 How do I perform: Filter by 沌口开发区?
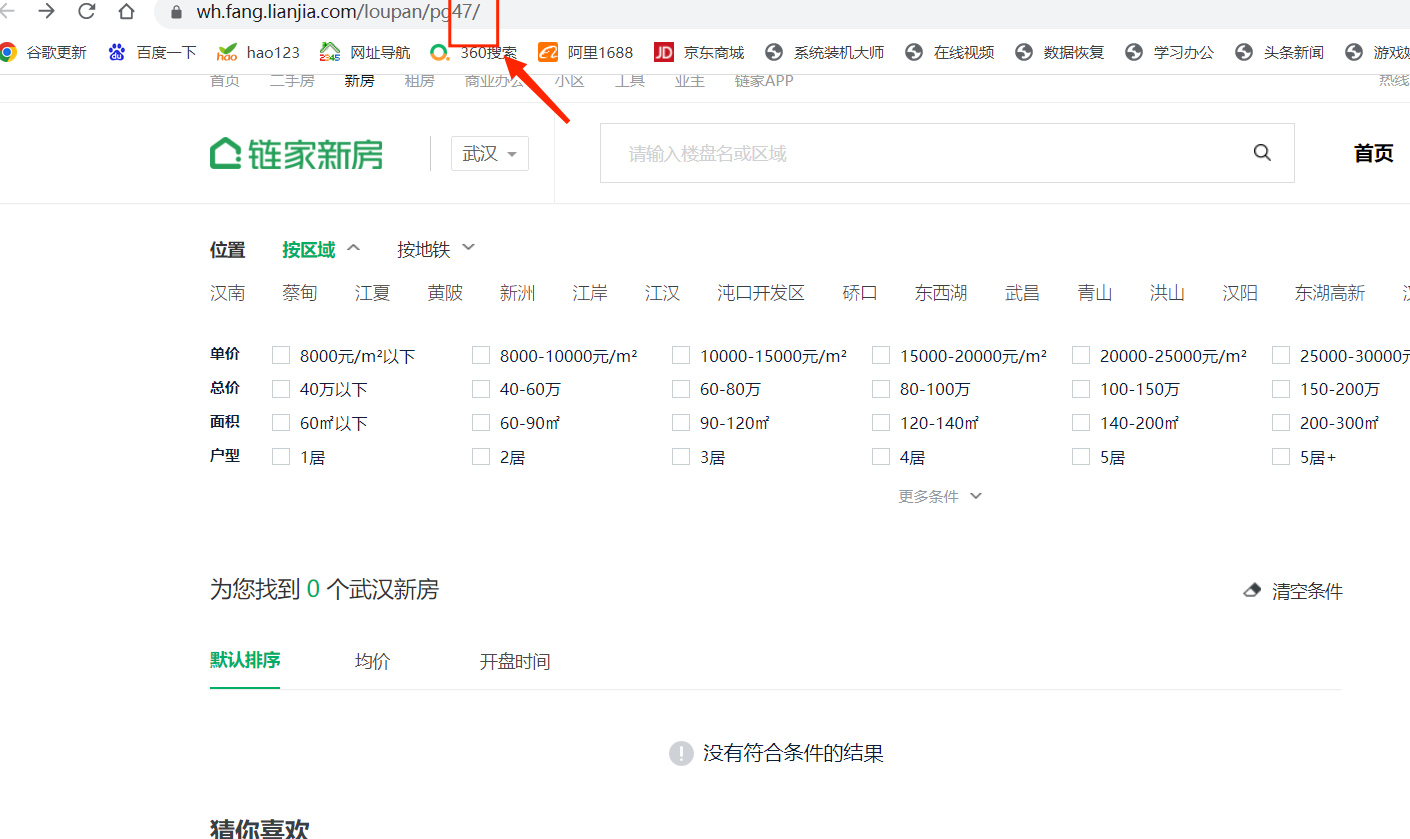coord(761,293)
